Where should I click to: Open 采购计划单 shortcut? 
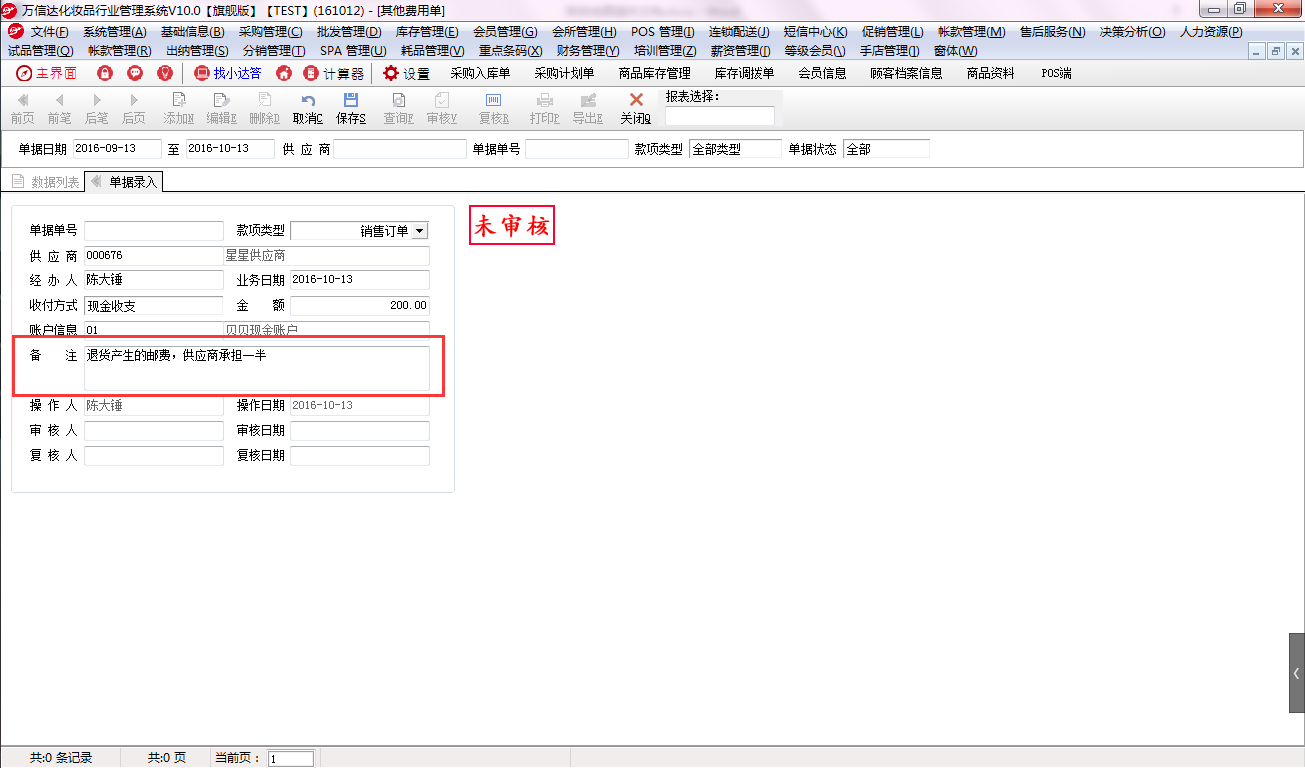click(x=564, y=73)
